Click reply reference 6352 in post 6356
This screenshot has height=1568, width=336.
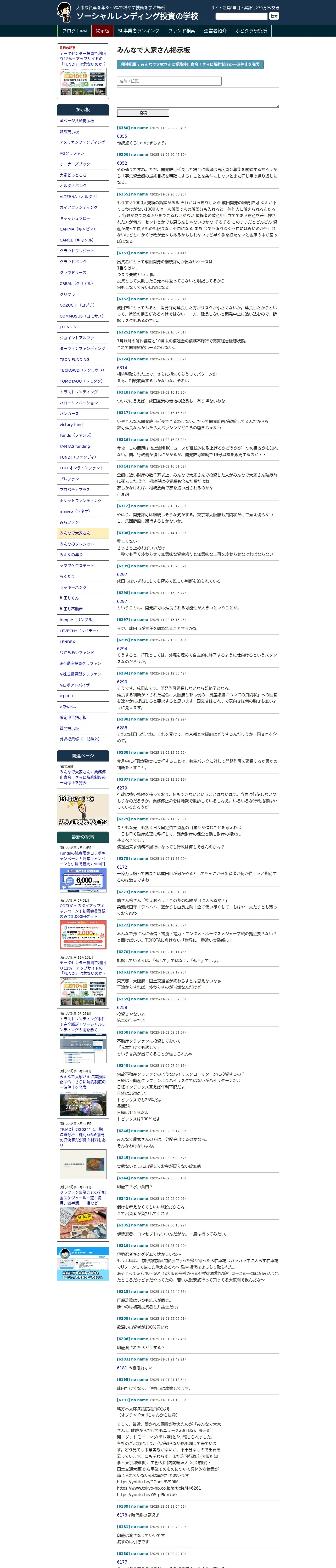point(122,163)
